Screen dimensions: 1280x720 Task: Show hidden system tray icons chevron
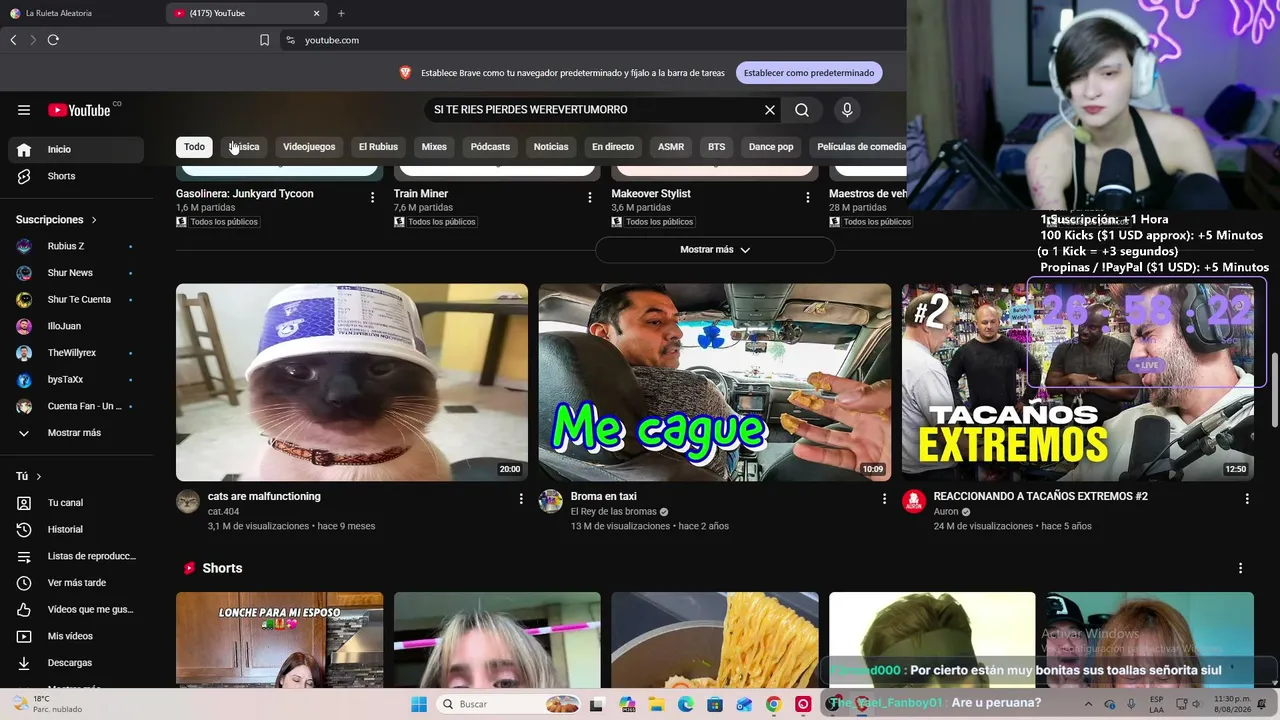[1089, 704]
